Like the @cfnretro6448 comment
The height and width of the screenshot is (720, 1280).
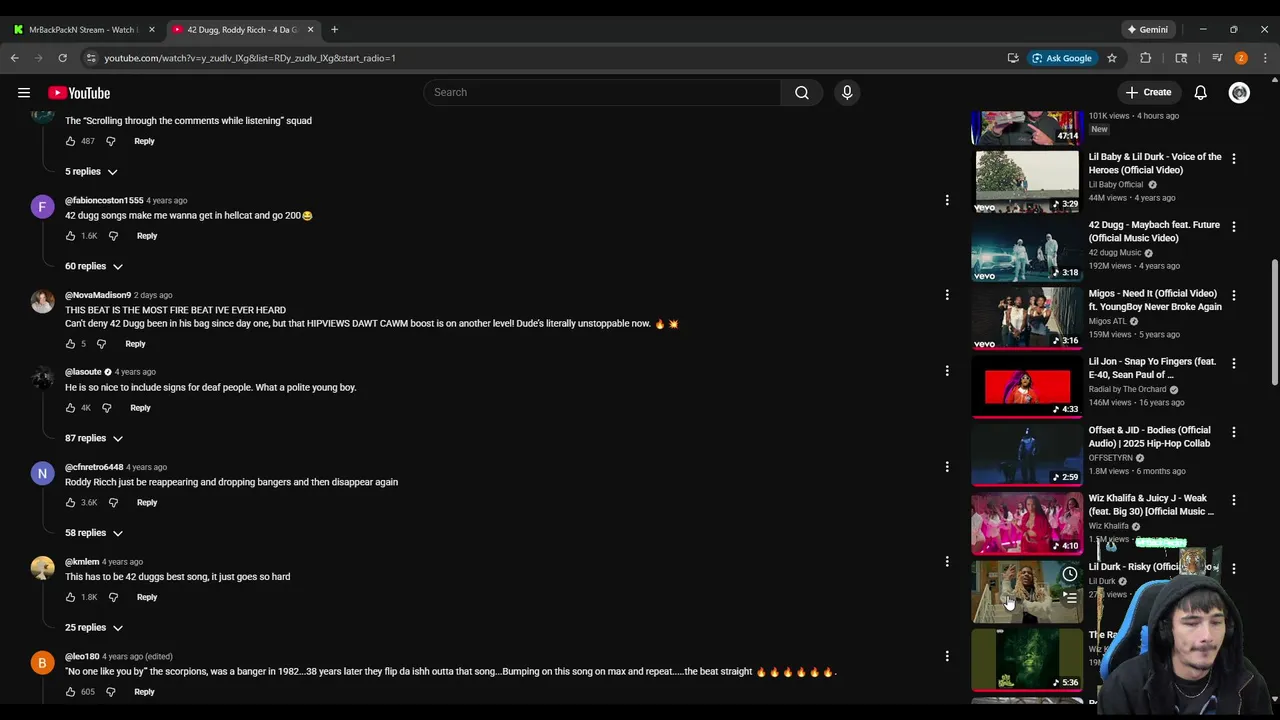click(x=70, y=503)
